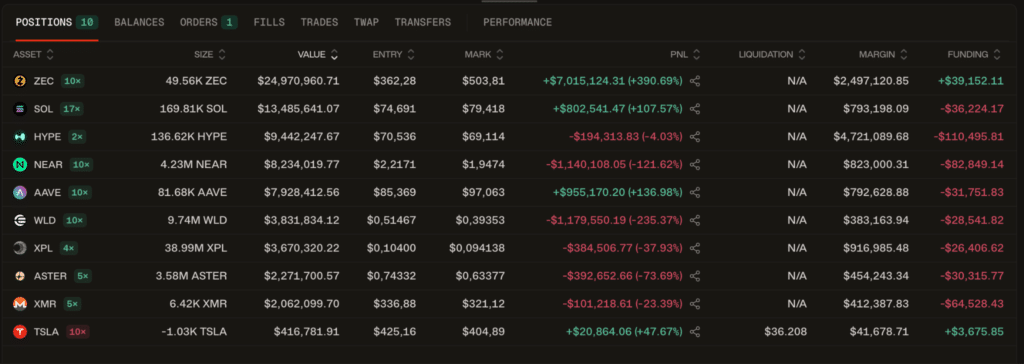The height and width of the screenshot is (364, 1024).
Task: Sort table by ASSET column
Action: [x=33, y=55]
